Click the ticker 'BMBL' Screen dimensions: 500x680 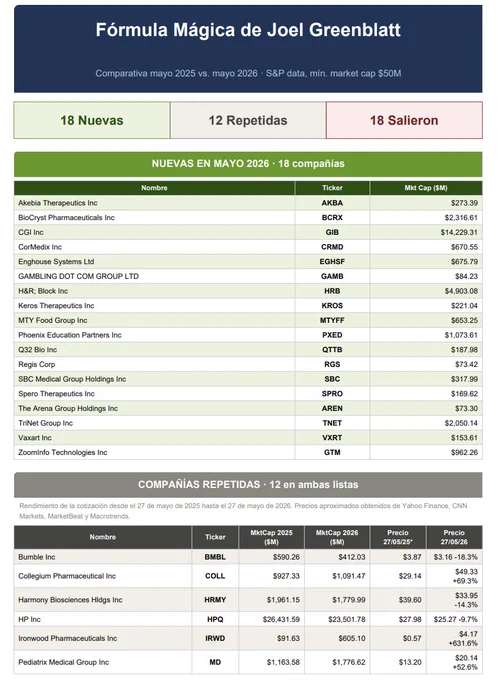pyautogui.click(x=215, y=557)
